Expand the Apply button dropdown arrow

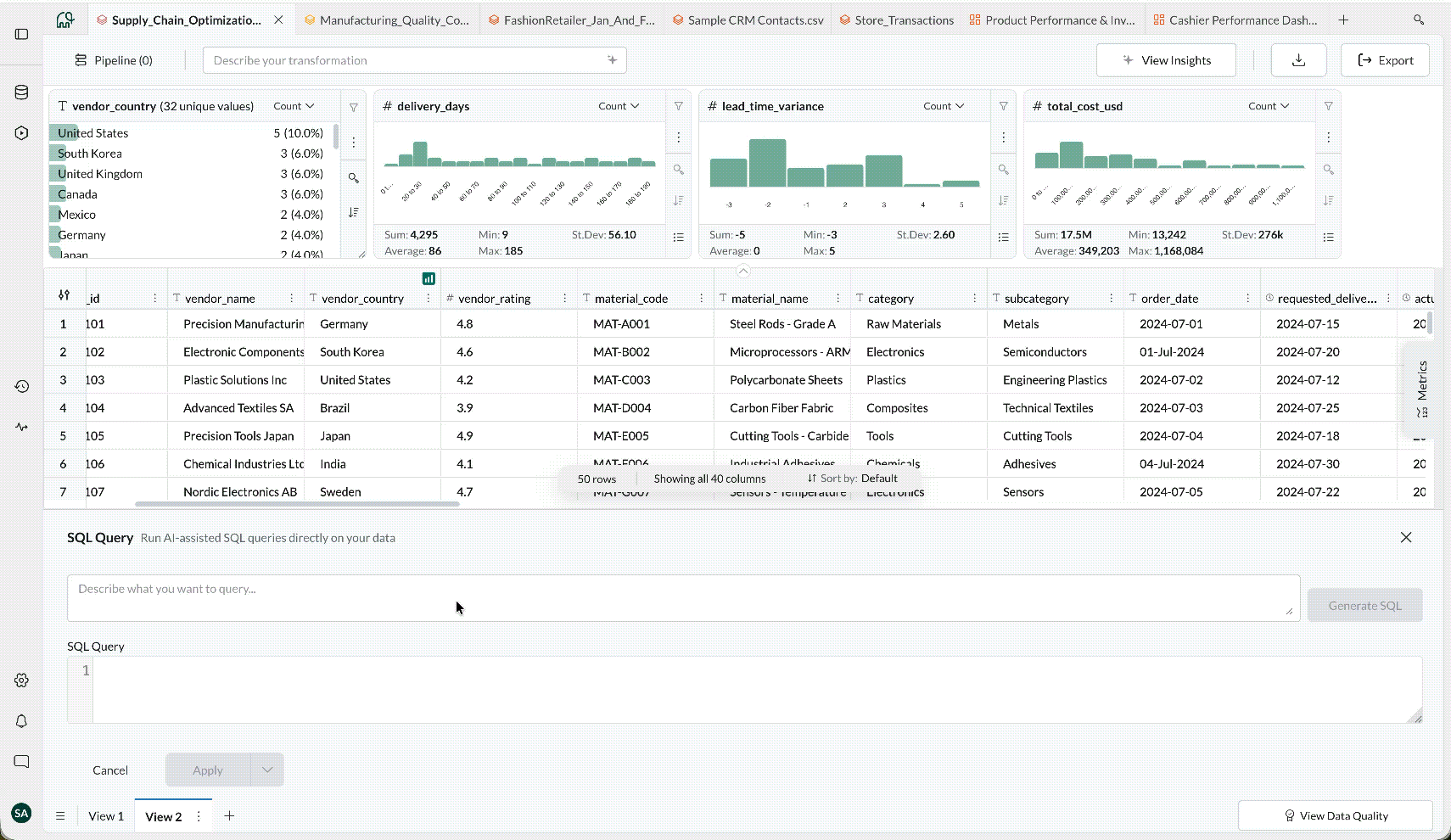tap(267, 770)
